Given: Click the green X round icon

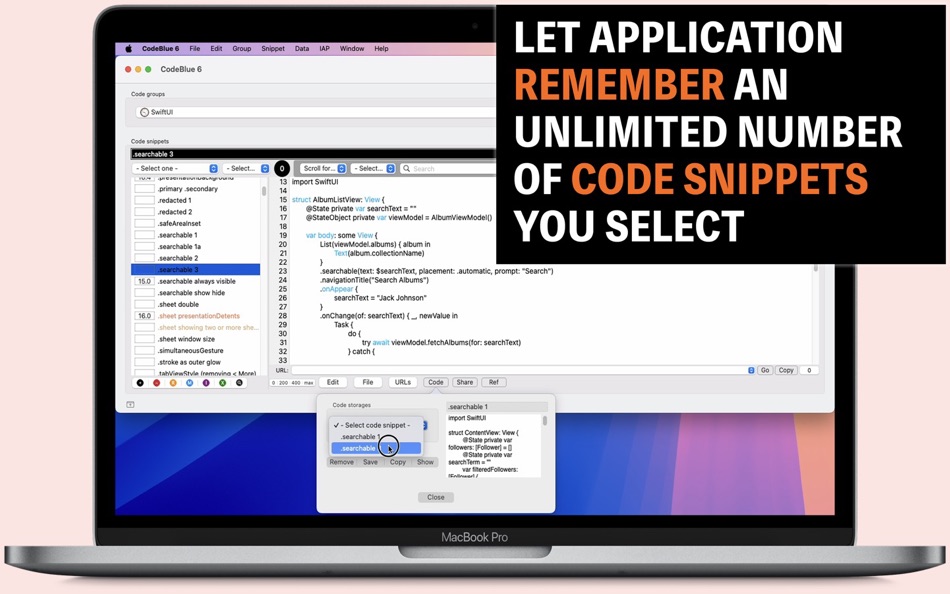Looking at the screenshot, I should (x=222, y=383).
